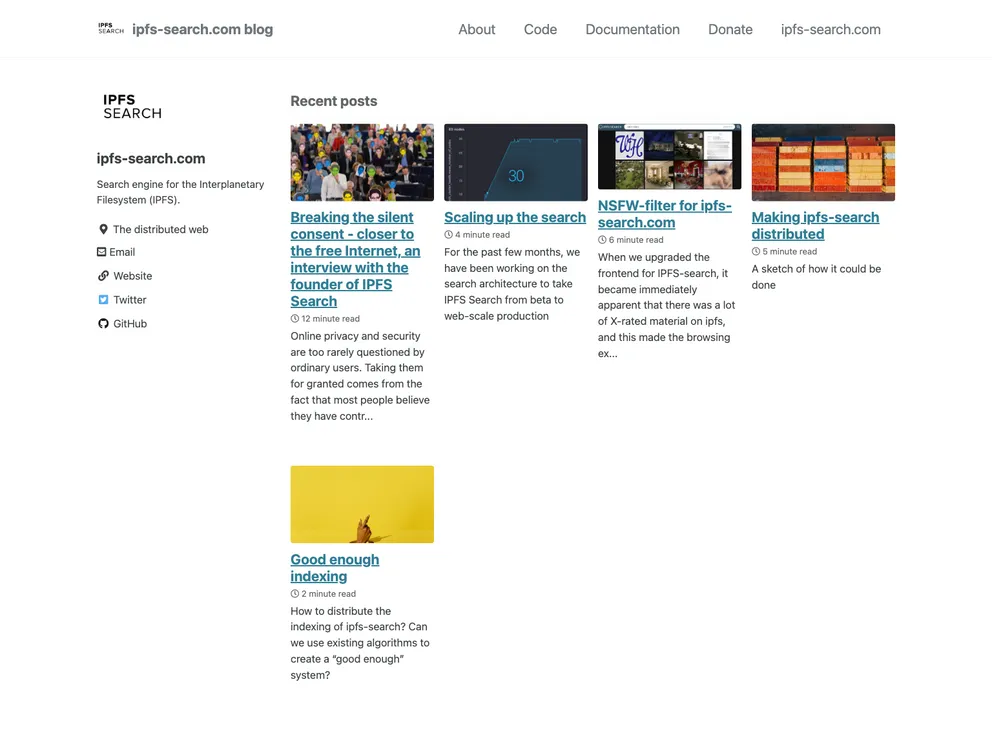992x744 pixels.
Task: Click the large IPFS Search sidebar logo
Action: click(132, 107)
